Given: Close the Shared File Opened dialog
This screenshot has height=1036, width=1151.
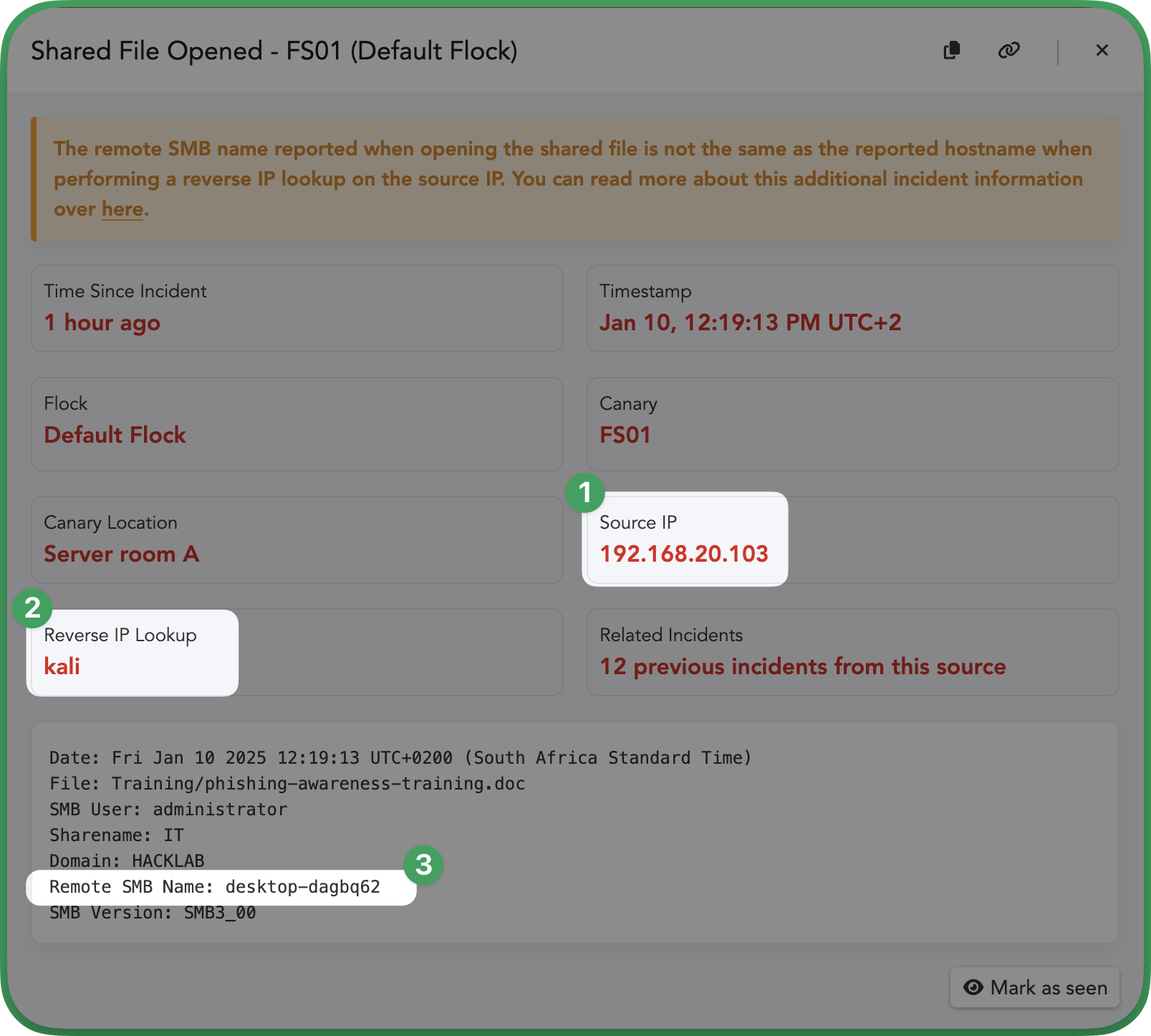Looking at the screenshot, I should (1102, 50).
